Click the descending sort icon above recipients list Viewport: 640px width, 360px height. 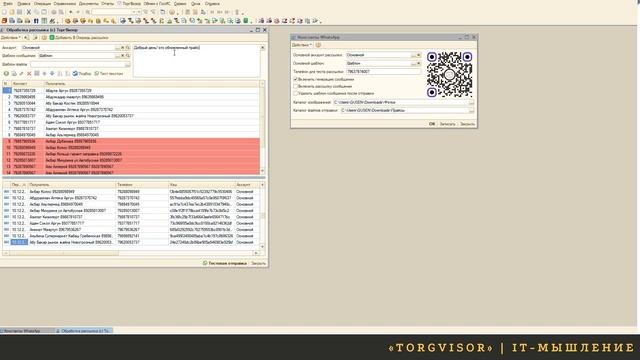tap(67, 73)
